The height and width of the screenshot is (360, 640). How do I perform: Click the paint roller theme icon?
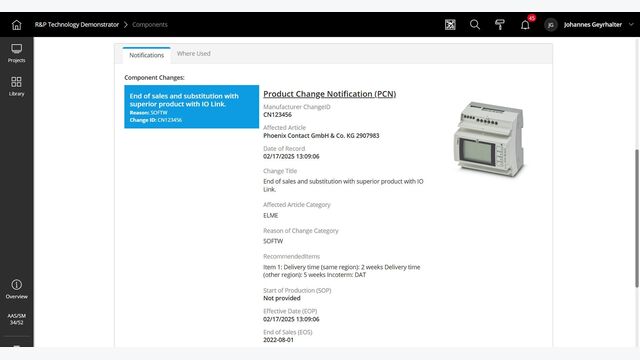click(x=500, y=25)
